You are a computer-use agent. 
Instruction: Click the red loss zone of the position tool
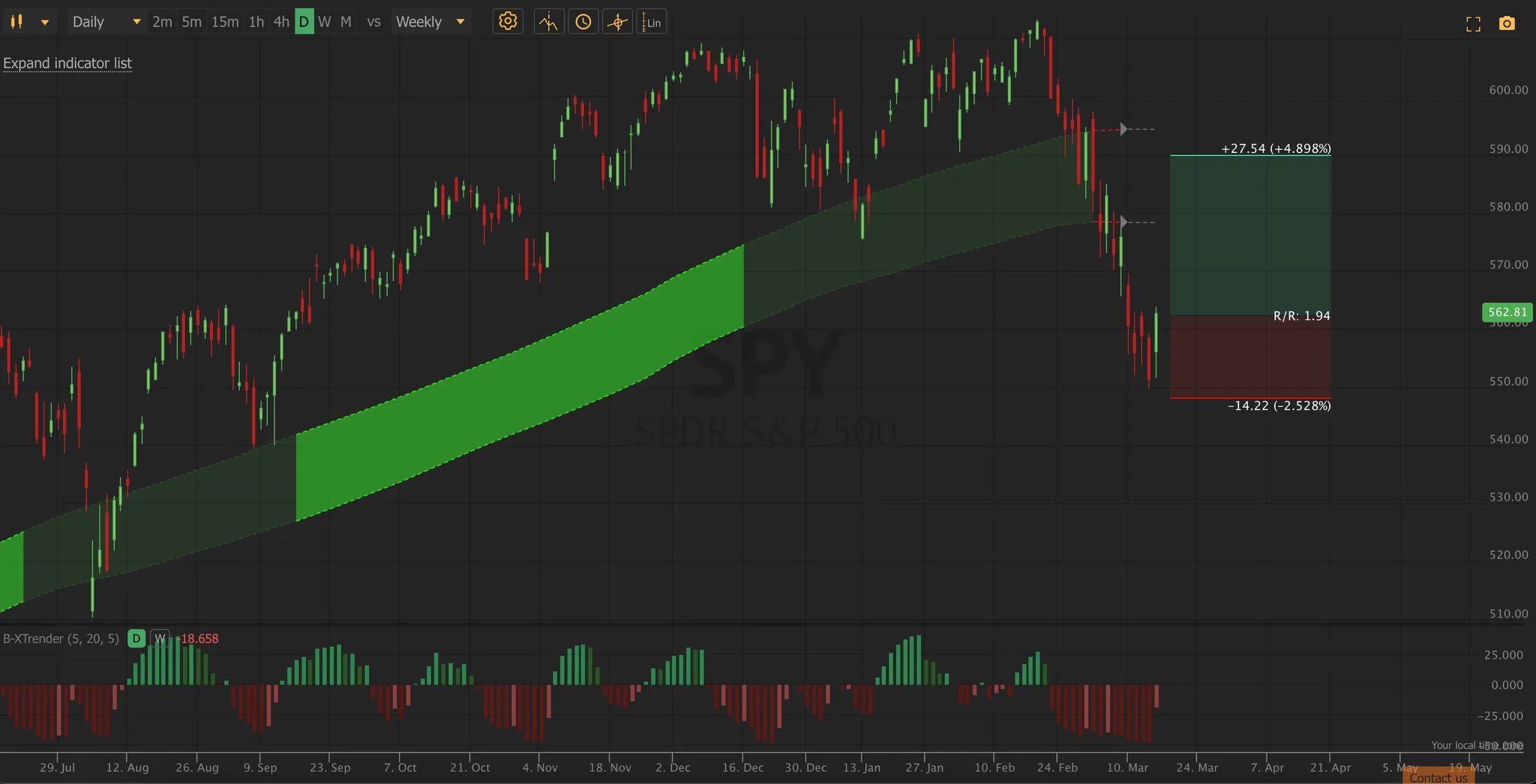pos(1250,357)
